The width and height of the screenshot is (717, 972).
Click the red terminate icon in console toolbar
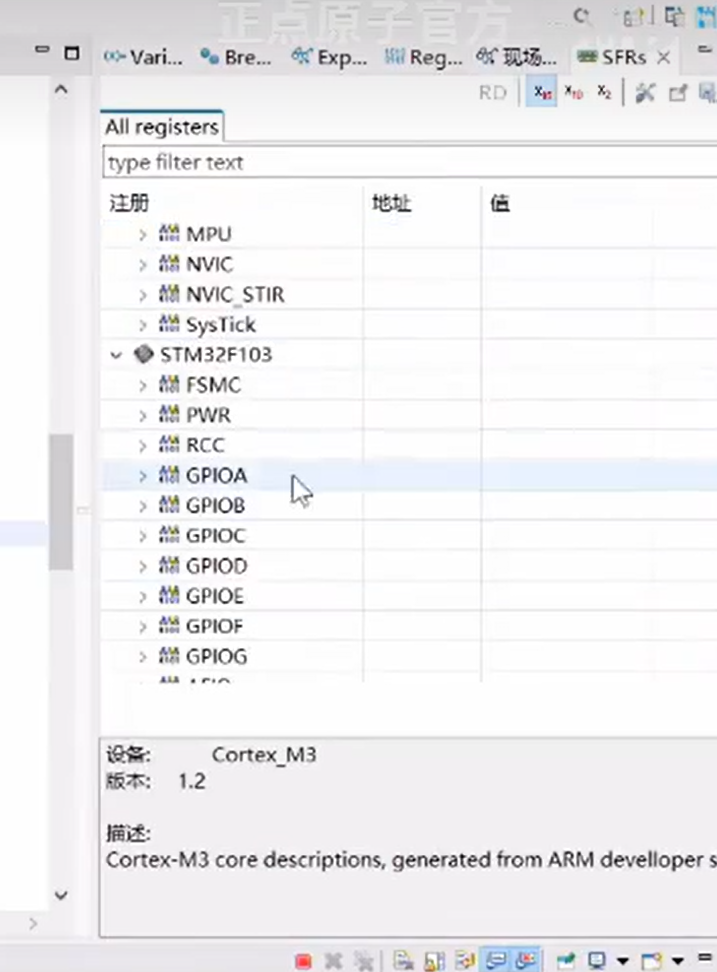pyautogui.click(x=304, y=961)
